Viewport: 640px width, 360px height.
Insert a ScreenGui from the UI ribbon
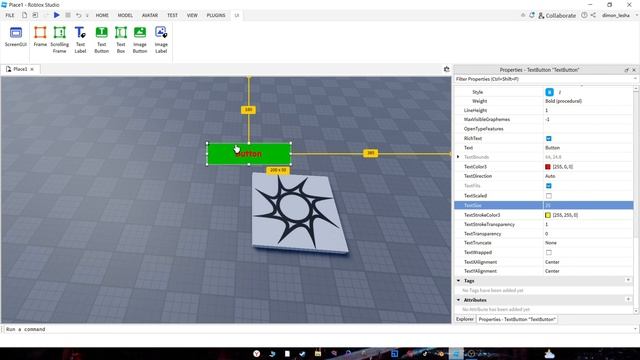(x=16, y=37)
